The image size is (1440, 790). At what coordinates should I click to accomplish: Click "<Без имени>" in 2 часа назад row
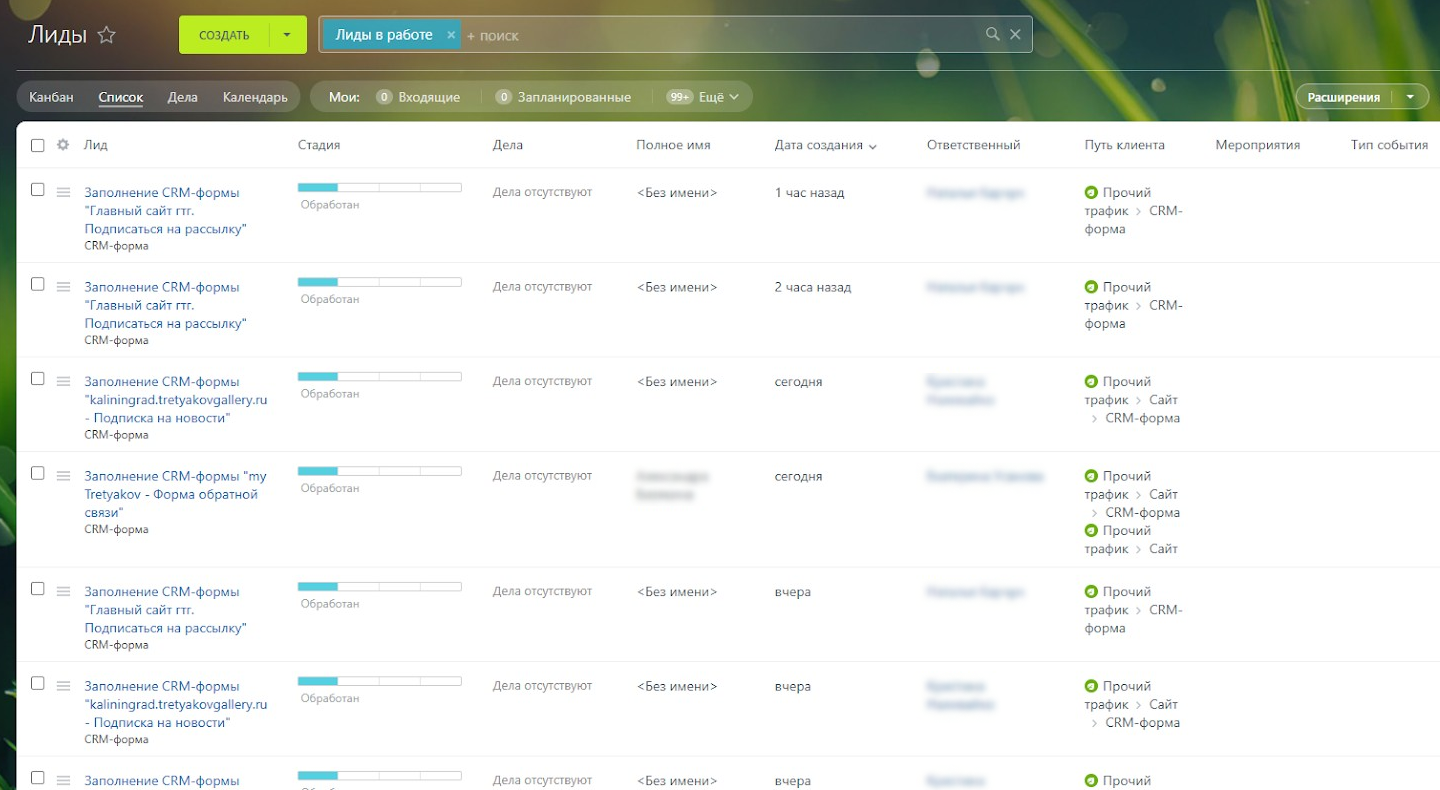tap(677, 287)
